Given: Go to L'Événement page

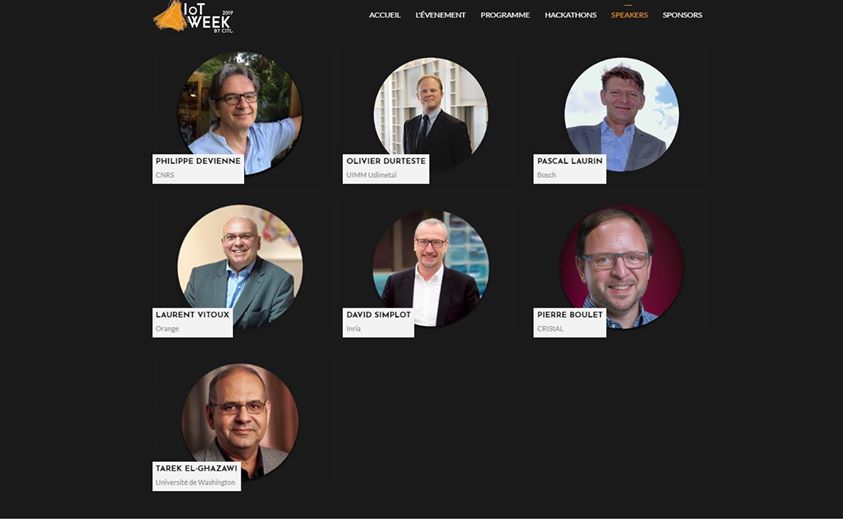Looking at the screenshot, I should point(440,15).
